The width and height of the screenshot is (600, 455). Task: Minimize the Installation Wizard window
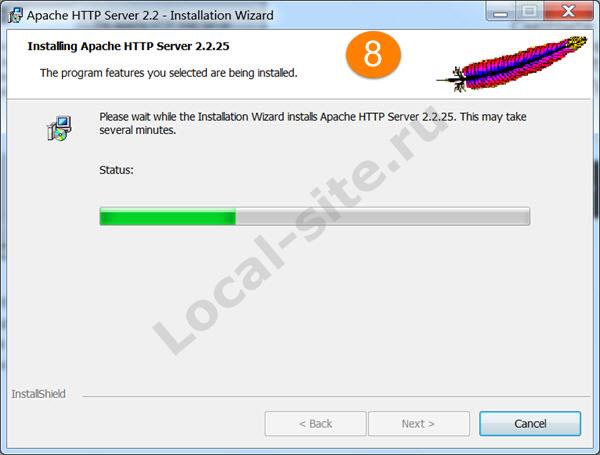500,11
